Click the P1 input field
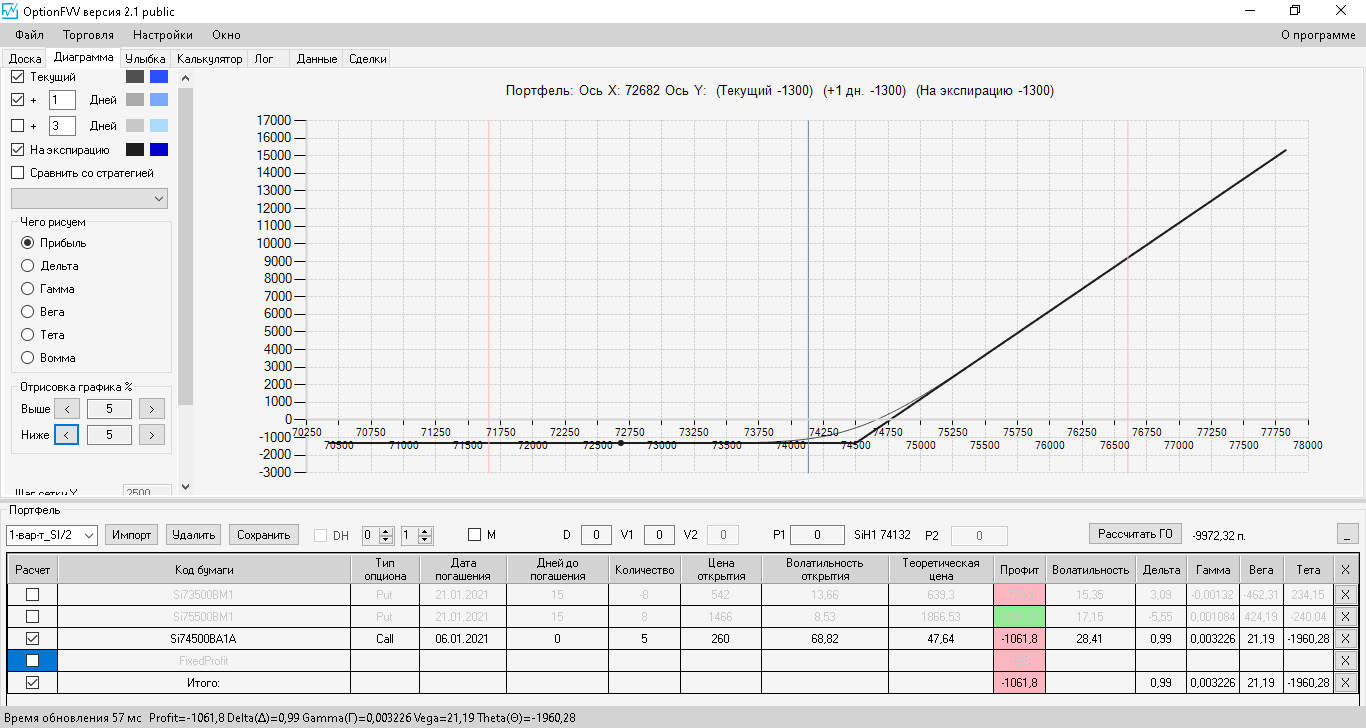The height and width of the screenshot is (728, 1366). (x=816, y=535)
